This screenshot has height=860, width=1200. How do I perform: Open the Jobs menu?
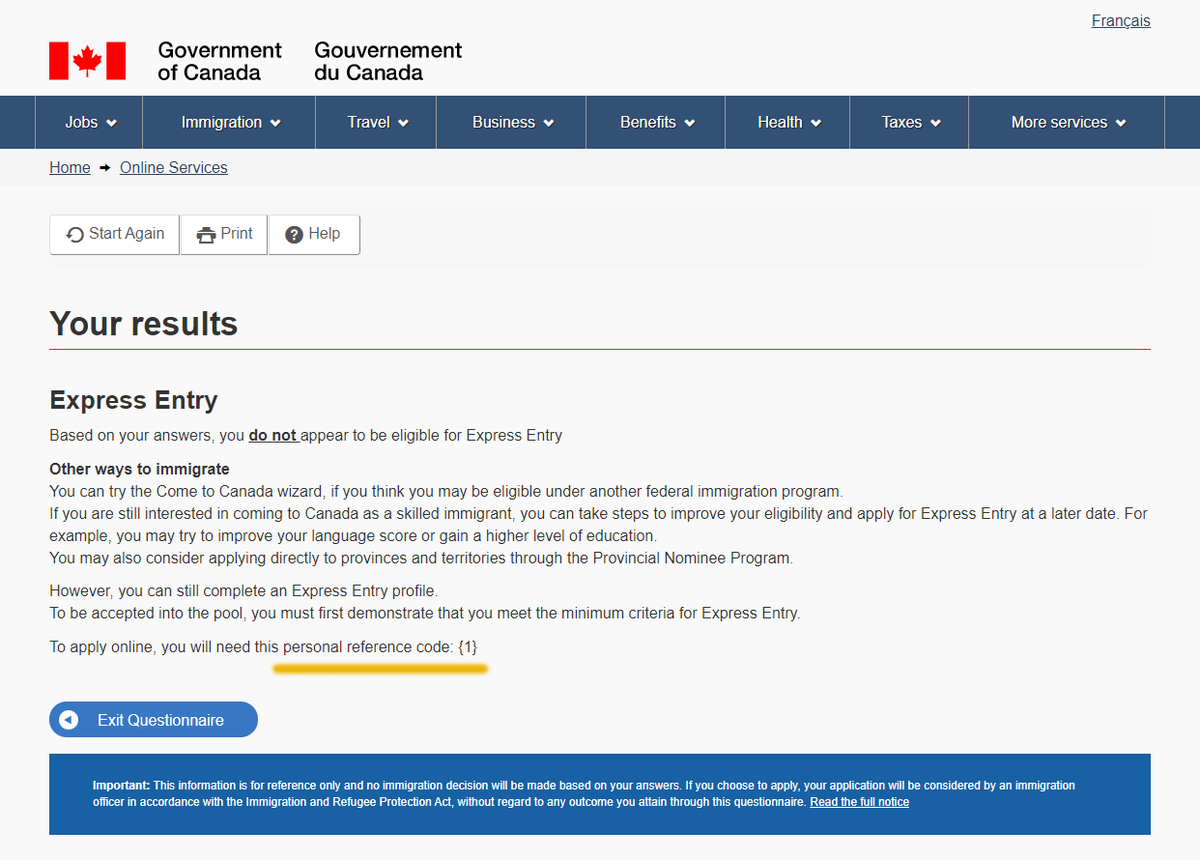pos(90,122)
